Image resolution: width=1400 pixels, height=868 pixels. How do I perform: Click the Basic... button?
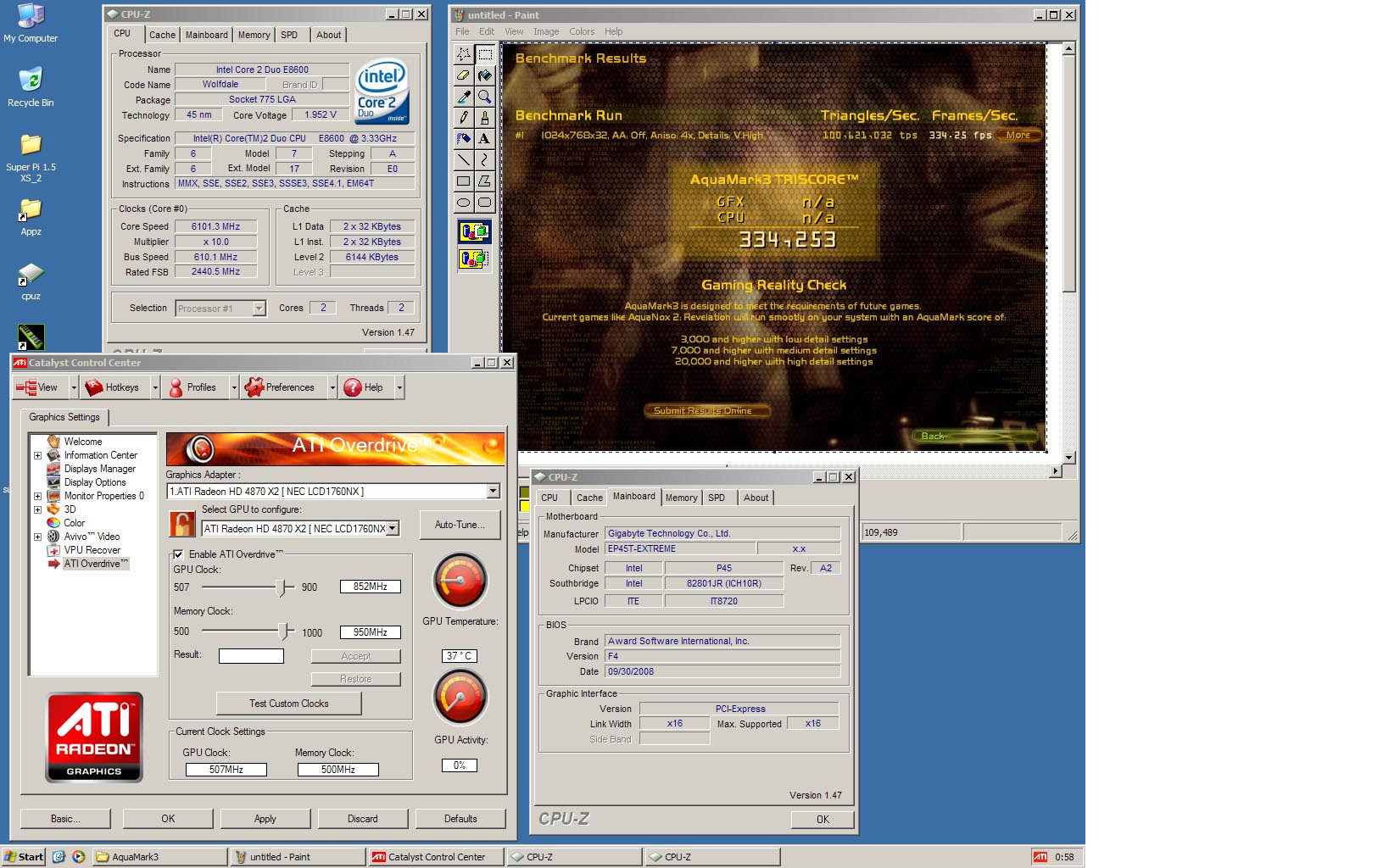[x=65, y=819]
